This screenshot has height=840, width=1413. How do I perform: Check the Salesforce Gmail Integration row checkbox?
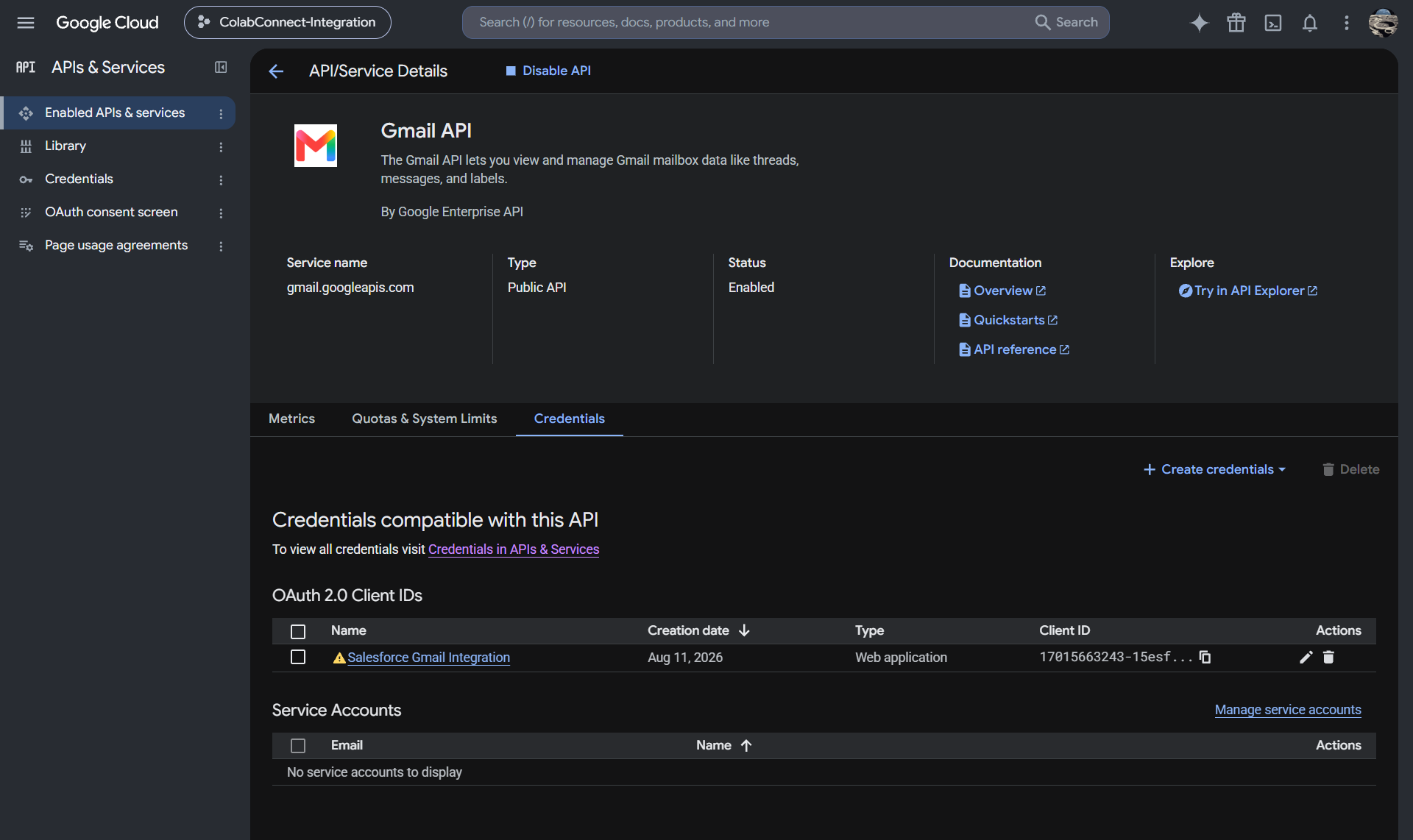pyautogui.click(x=298, y=657)
